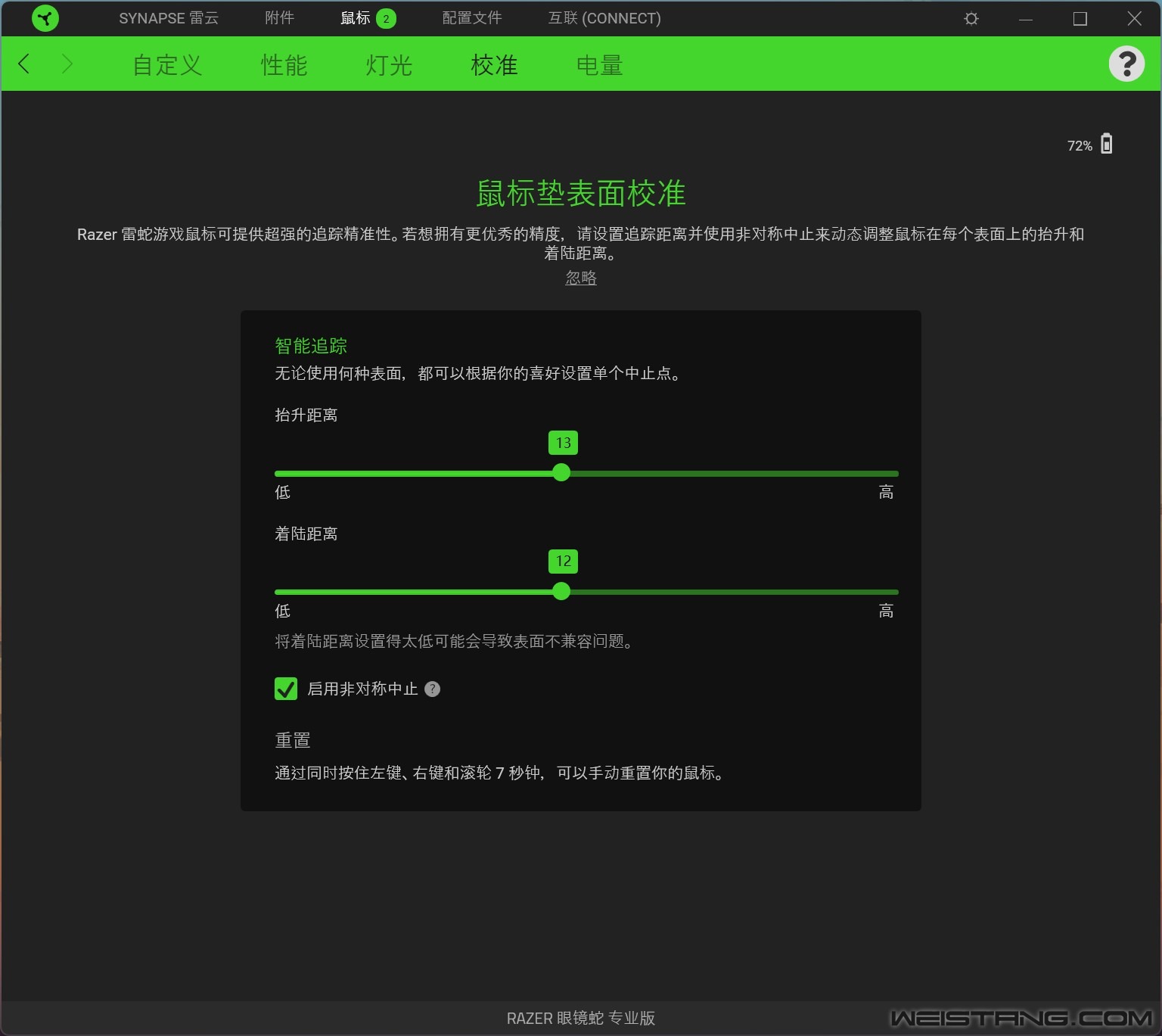The image size is (1162, 1036).
Task: Open the help question mark icon
Action: [1126, 64]
